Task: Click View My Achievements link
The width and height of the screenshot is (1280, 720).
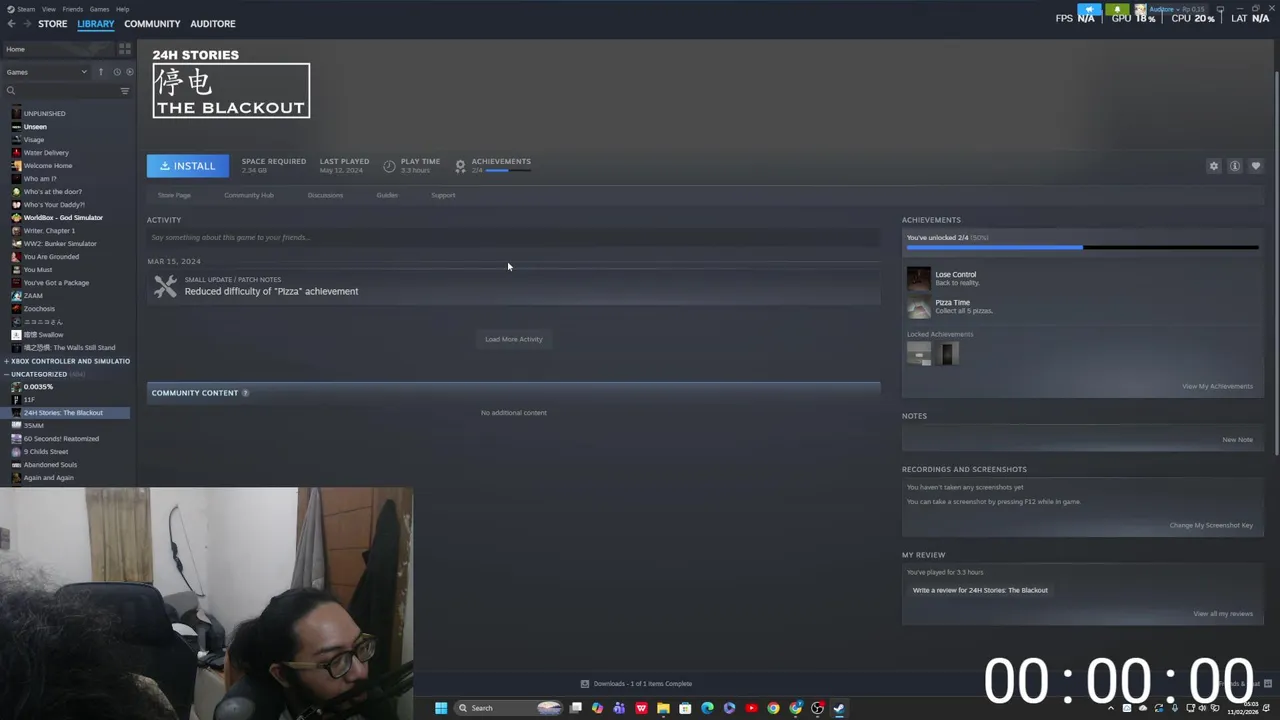Action: click(1217, 386)
